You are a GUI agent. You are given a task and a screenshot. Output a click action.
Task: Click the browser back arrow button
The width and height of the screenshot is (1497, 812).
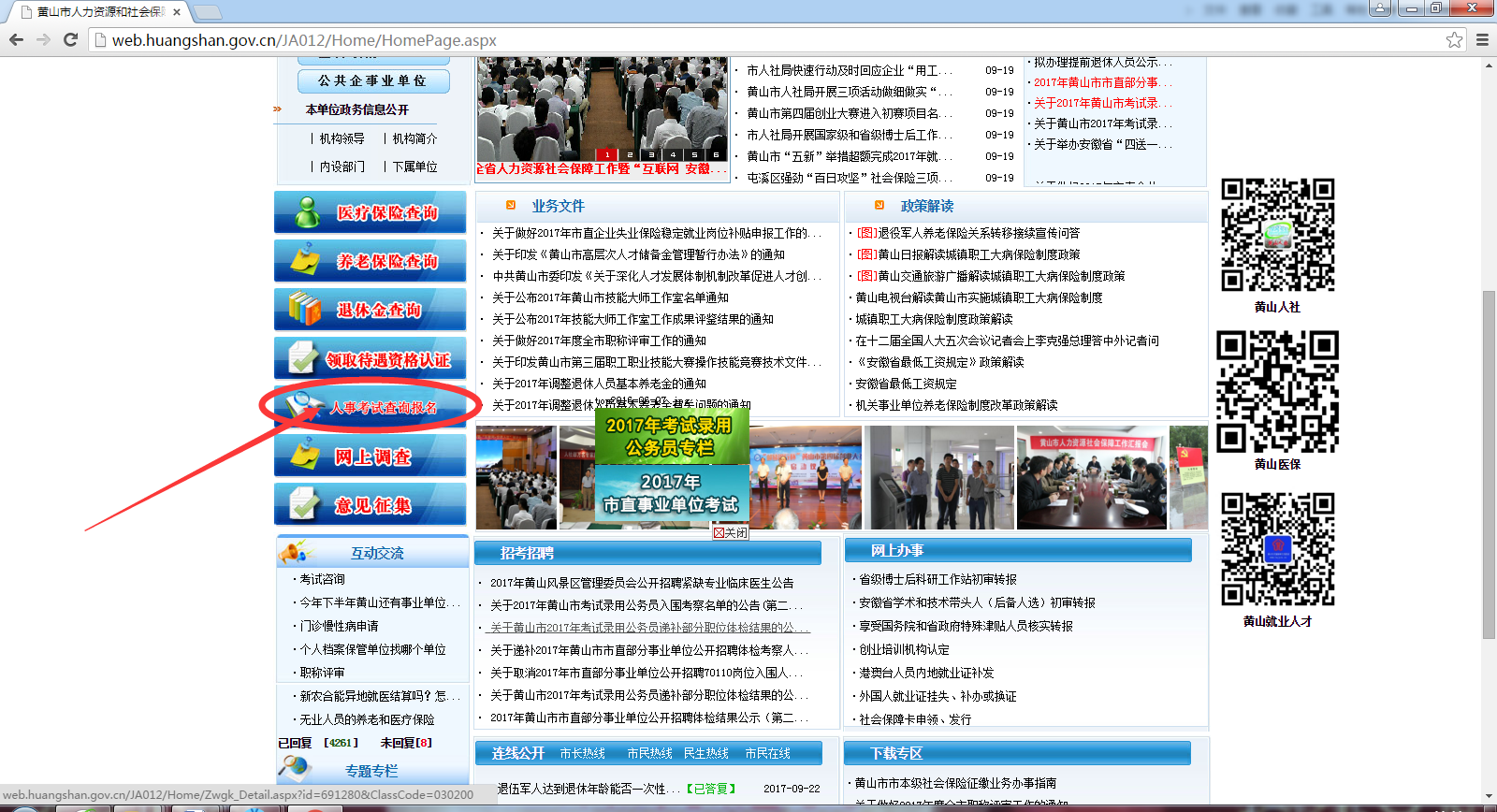point(16,39)
